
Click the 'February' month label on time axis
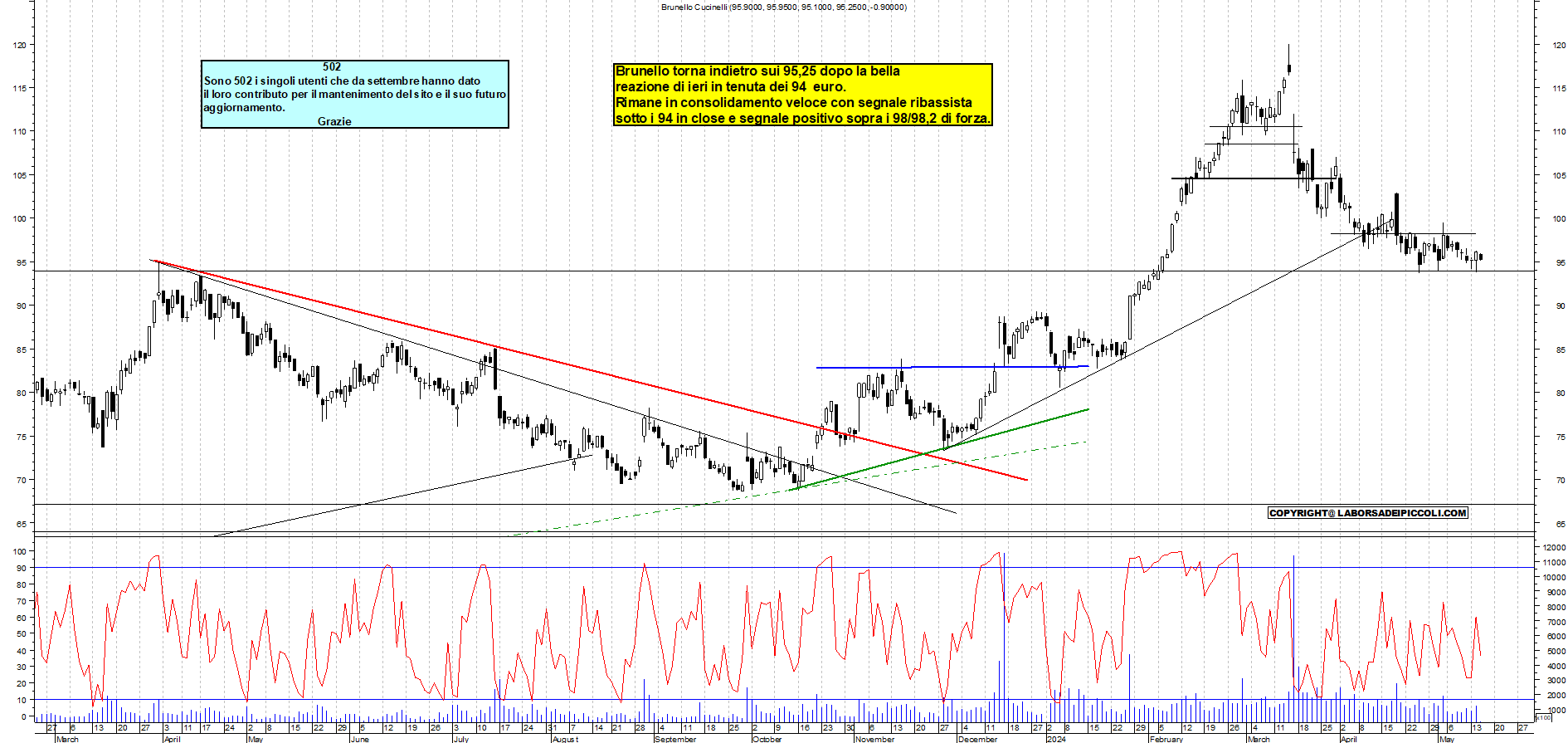(x=1166, y=739)
